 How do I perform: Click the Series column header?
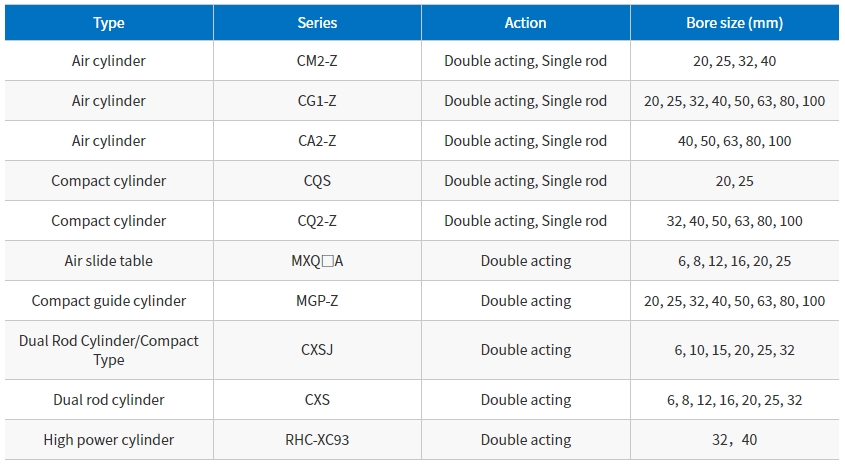click(x=317, y=23)
